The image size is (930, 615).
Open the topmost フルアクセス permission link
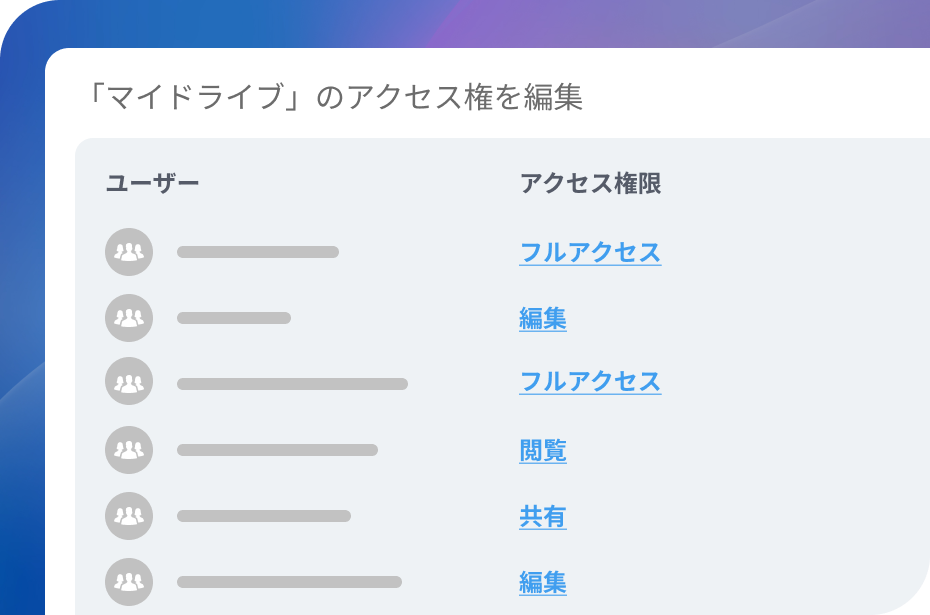590,252
